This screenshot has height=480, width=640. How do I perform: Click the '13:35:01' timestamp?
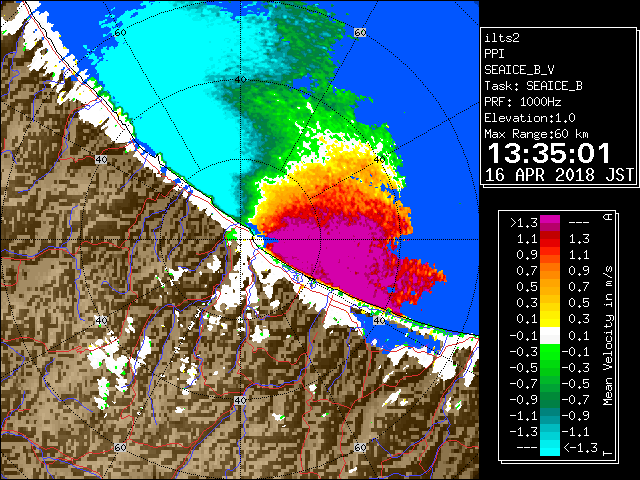point(549,153)
